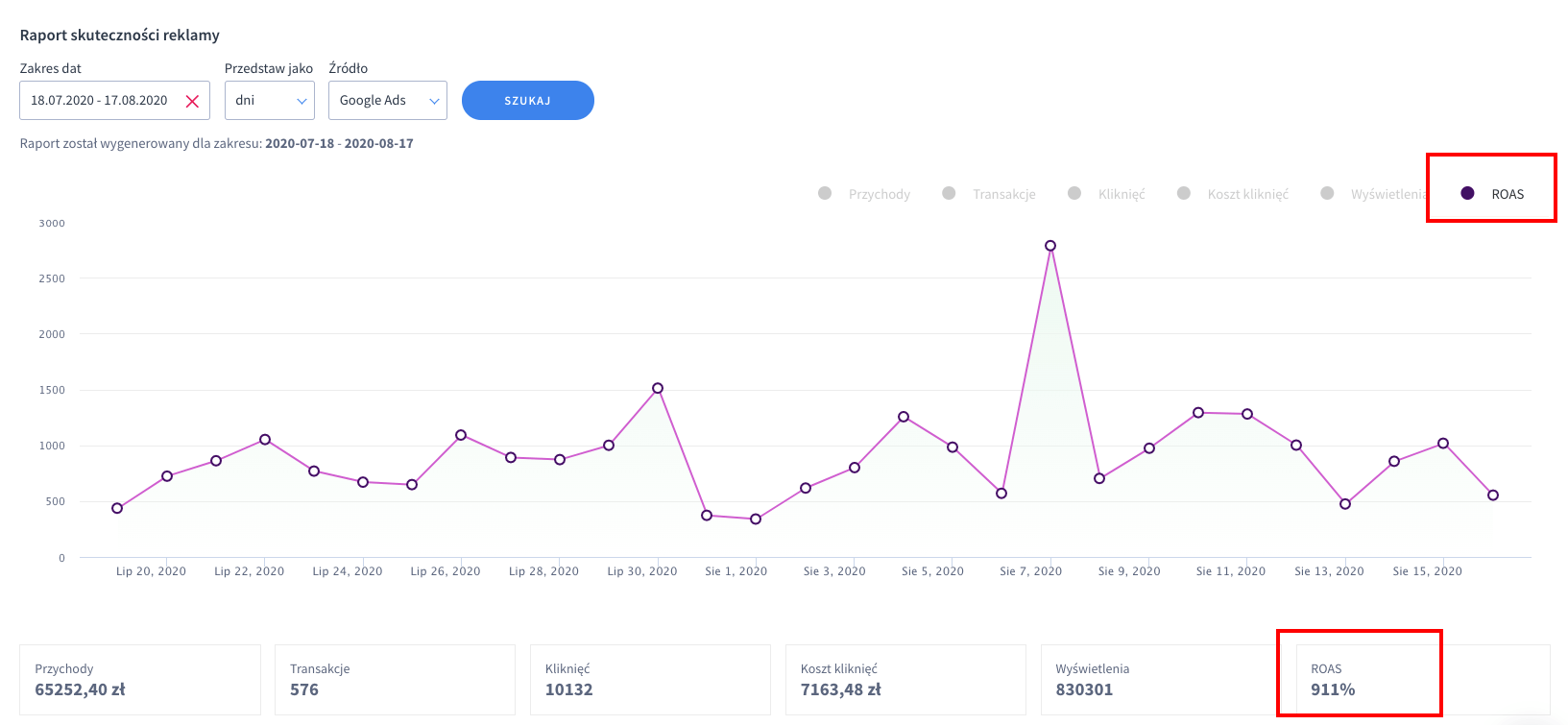Open the Przedstaw jako dni dropdown
Screen dimensions: 1568x725
[270, 101]
